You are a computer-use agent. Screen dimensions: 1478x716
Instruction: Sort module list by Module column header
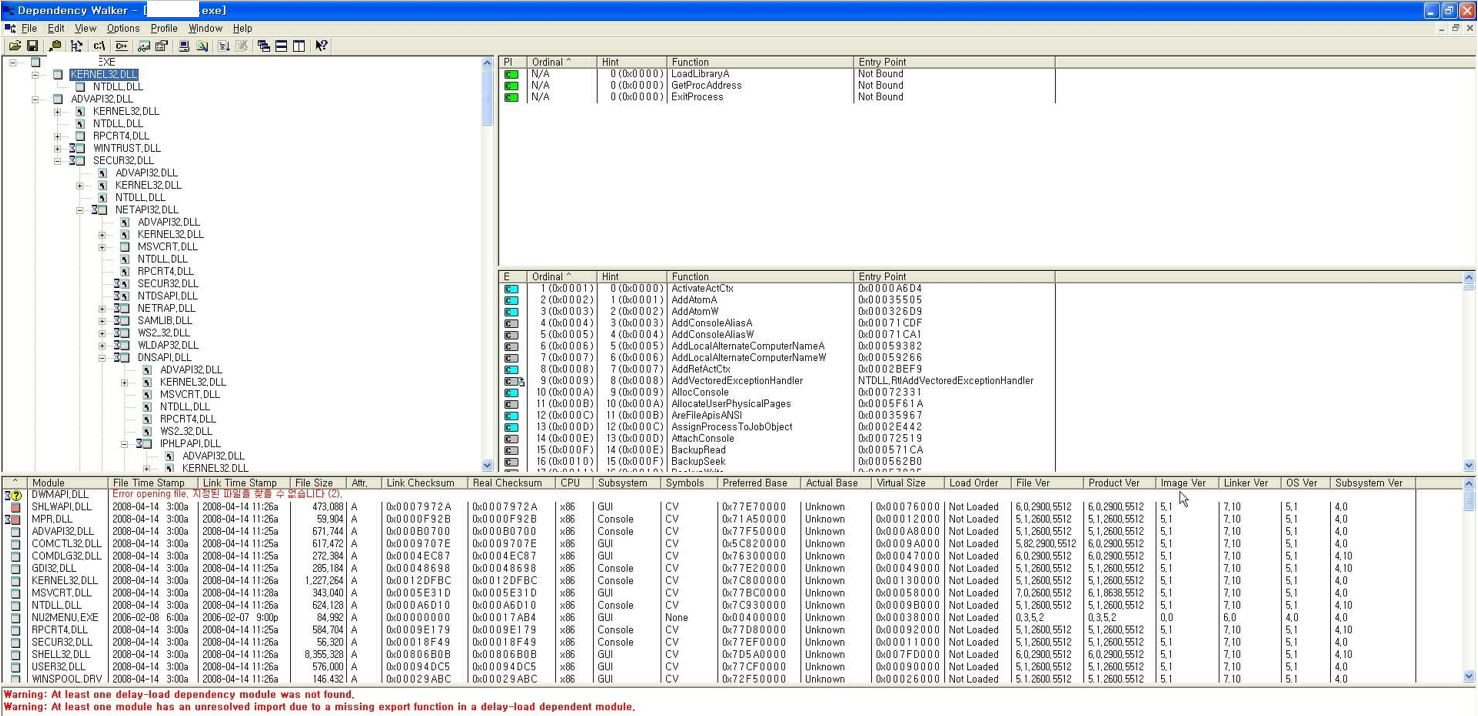[x=68, y=483]
